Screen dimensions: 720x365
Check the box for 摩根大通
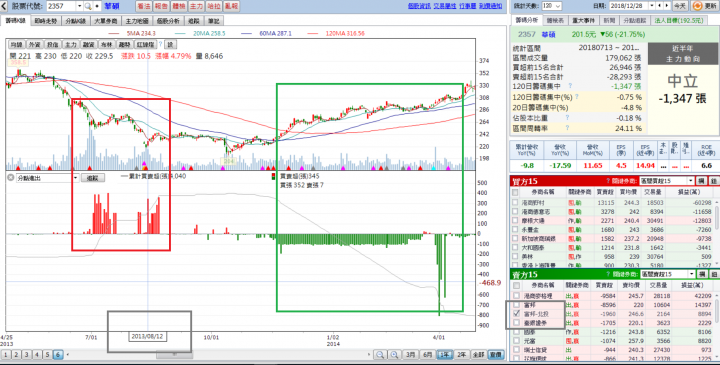(x=515, y=220)
